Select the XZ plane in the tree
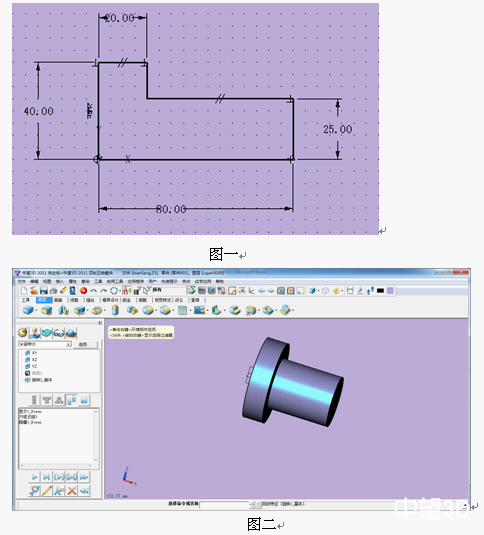This screenshot has height=535, width=484. [x=31, y=360]
